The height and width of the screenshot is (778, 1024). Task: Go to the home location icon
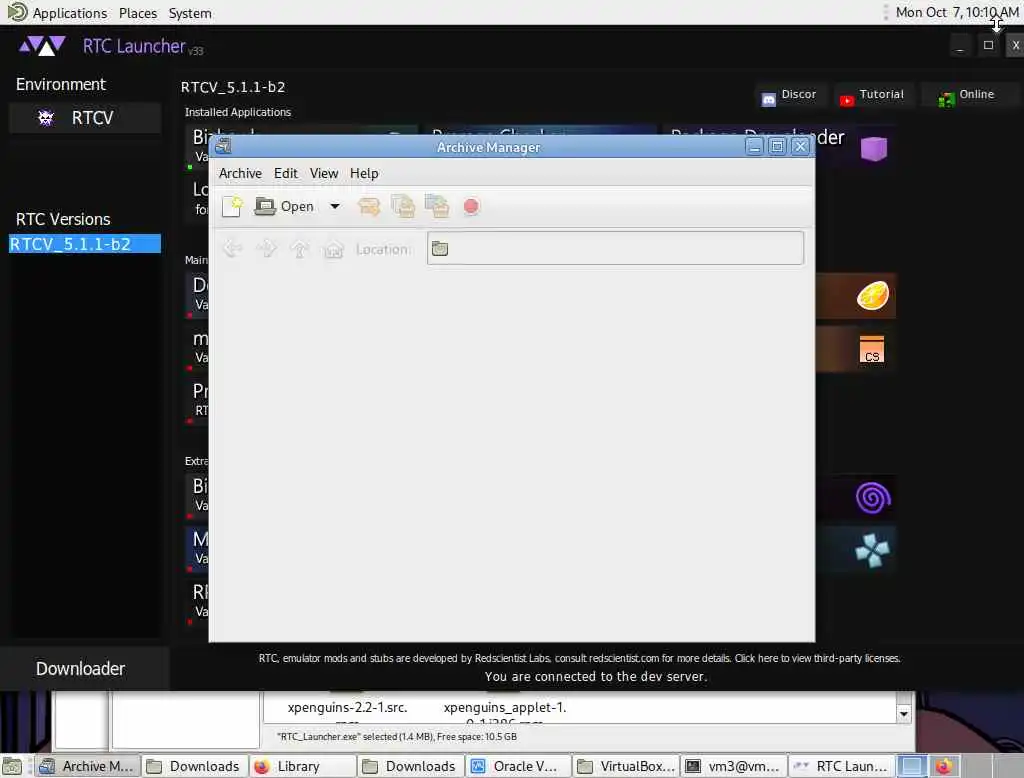(334, 249)
